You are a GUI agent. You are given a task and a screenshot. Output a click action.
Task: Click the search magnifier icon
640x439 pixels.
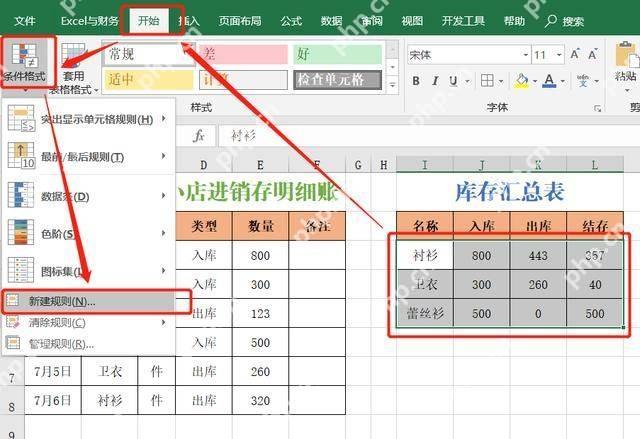point(551,21)
